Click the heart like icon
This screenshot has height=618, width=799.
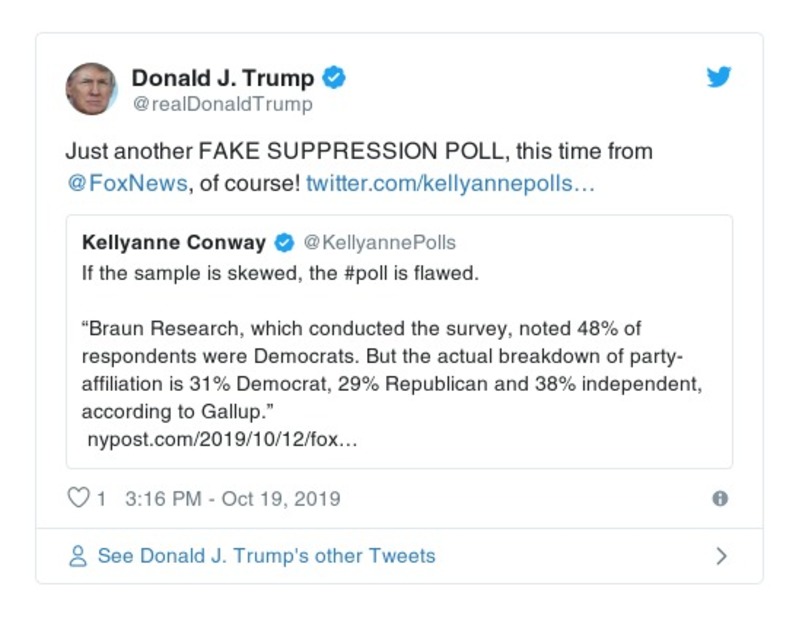click(x=78, y=498)
